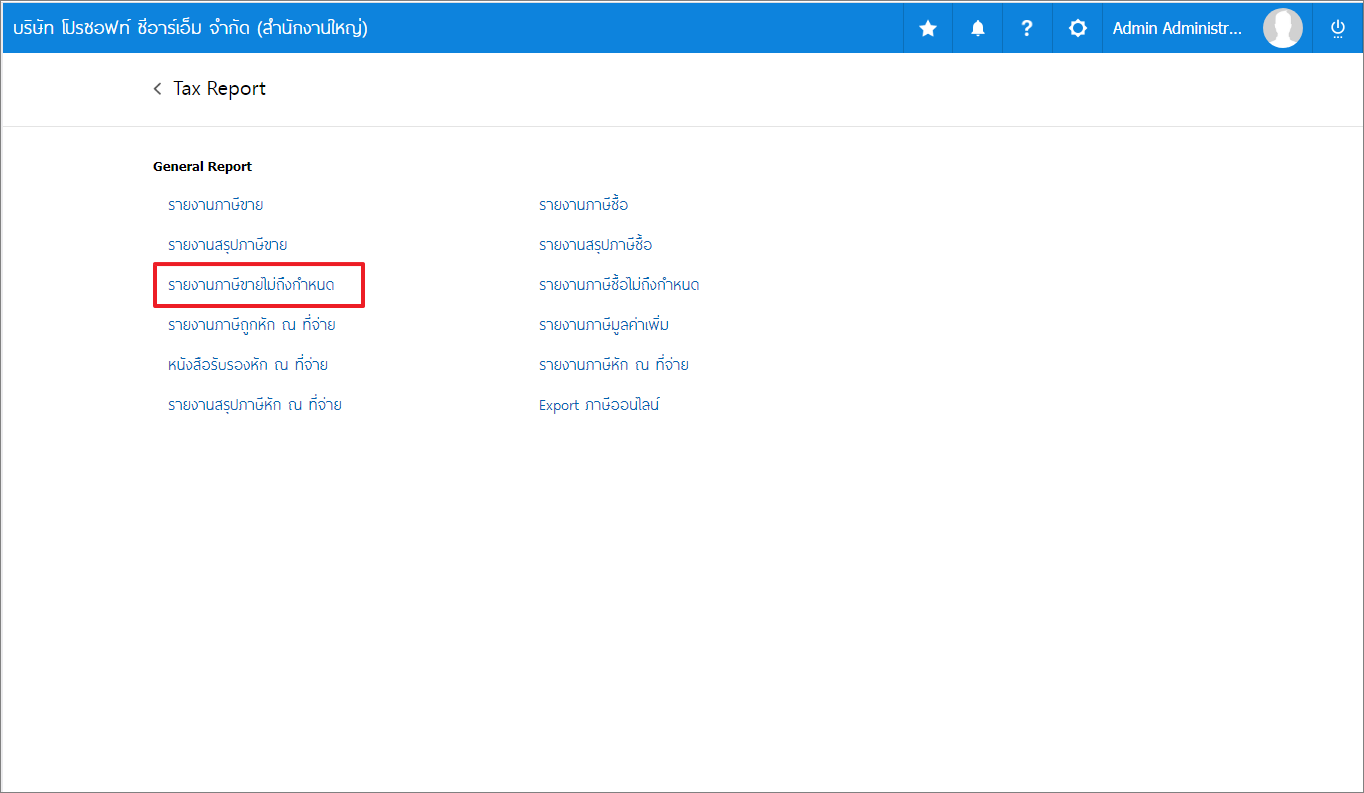Open รายงานสรุปภาษีหัก ณ ที่จ่าย report
Image resolution: width=1364 pixels, height=793 pixels.
click(255, 405)
